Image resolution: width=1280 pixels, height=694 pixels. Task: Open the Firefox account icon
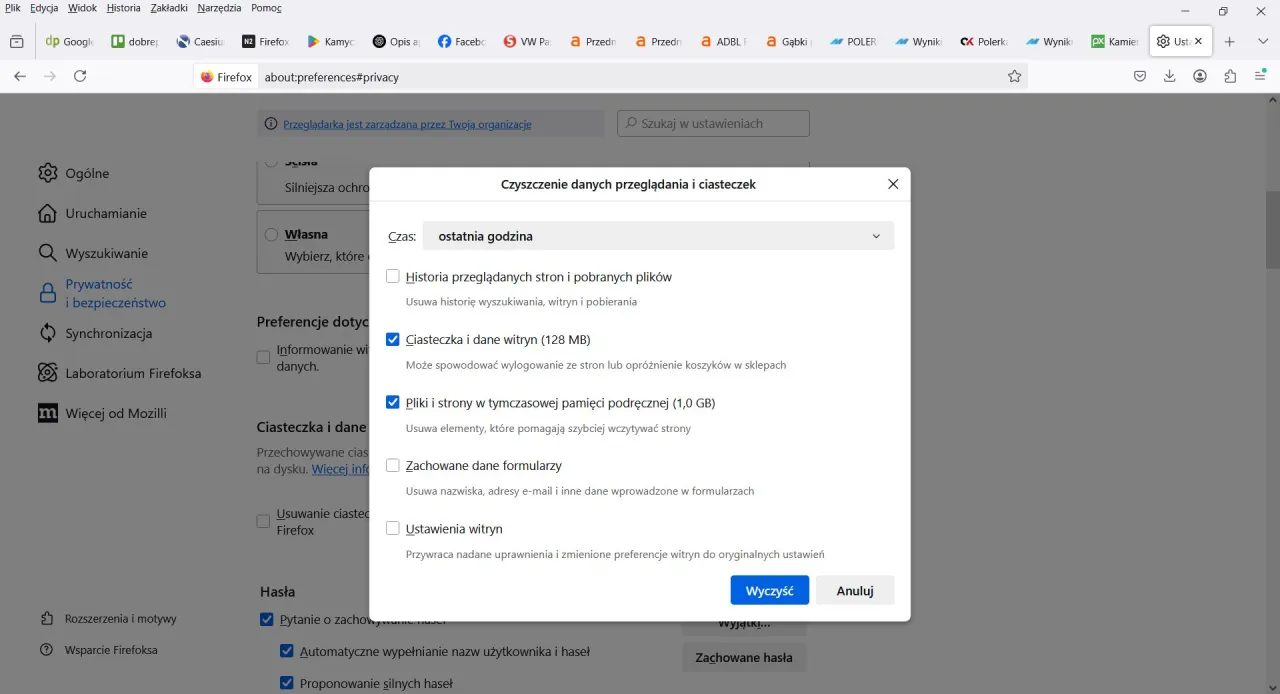(x=1200, y=76)
